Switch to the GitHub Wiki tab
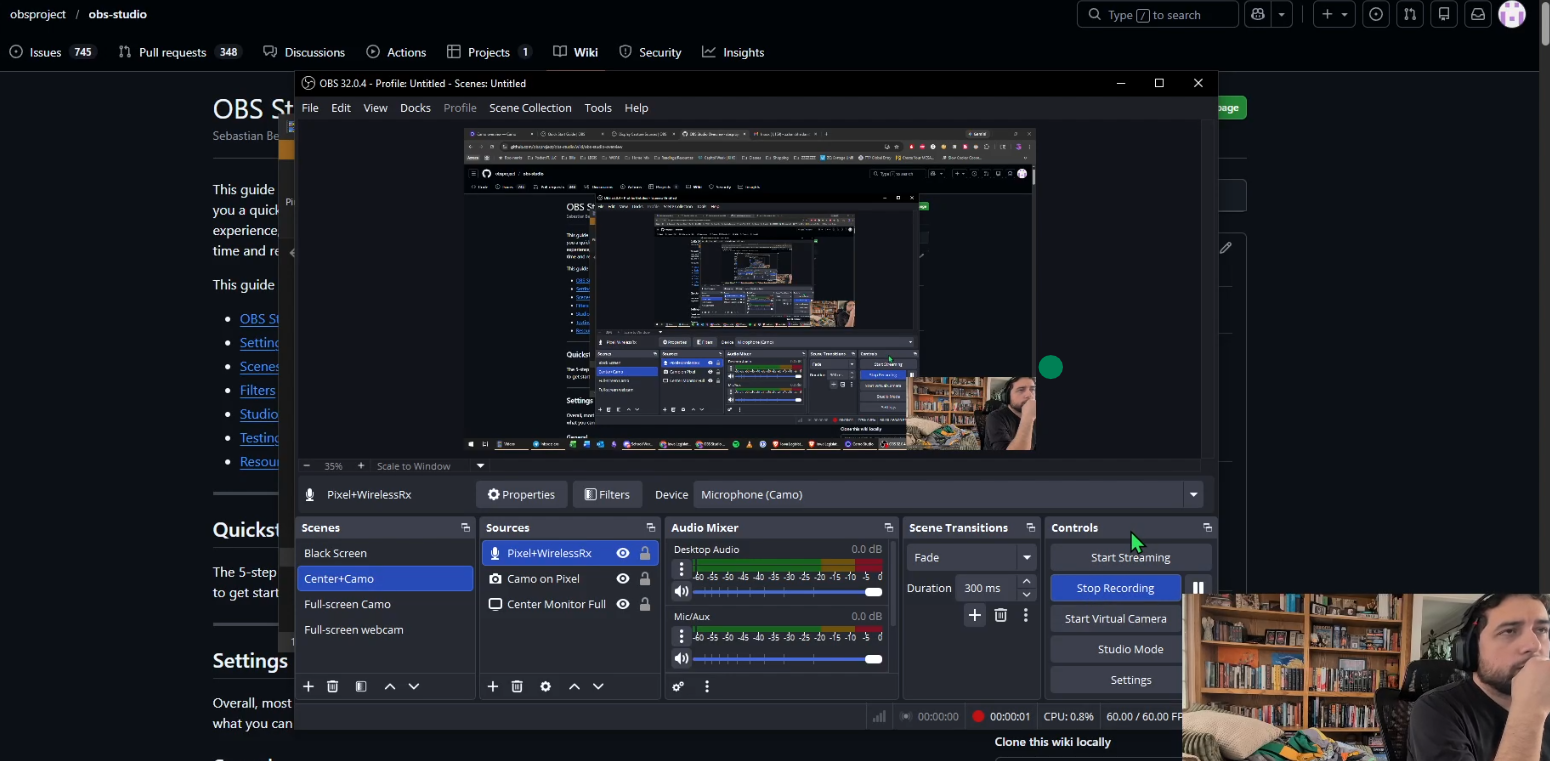The height and width of the screenshot is (761, 1550). [575, 52]
